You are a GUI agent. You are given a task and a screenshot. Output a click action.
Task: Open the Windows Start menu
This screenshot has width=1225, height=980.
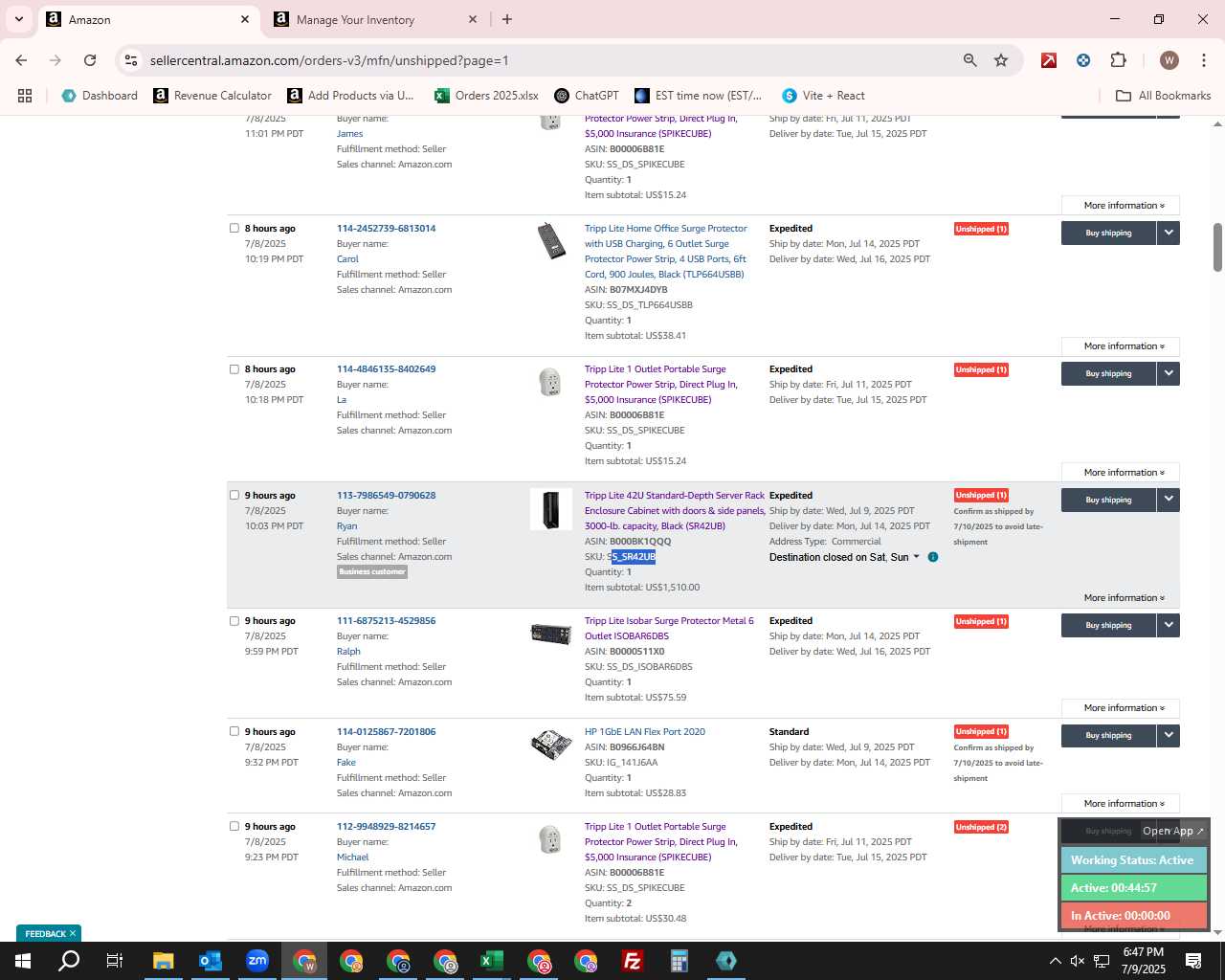coord(23,961)
